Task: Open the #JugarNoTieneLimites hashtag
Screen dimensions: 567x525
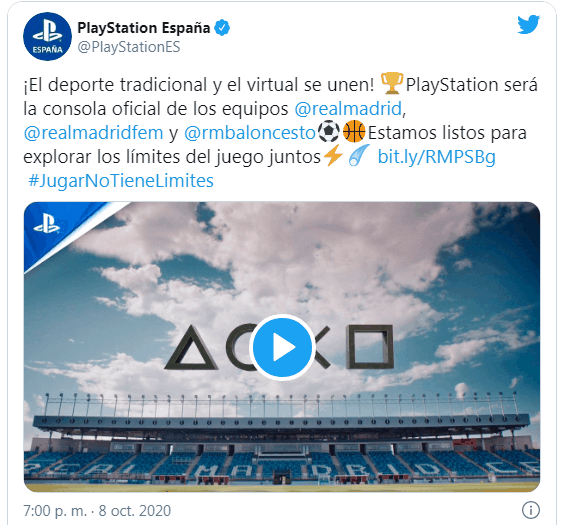Action: click(x=121, y=181)
